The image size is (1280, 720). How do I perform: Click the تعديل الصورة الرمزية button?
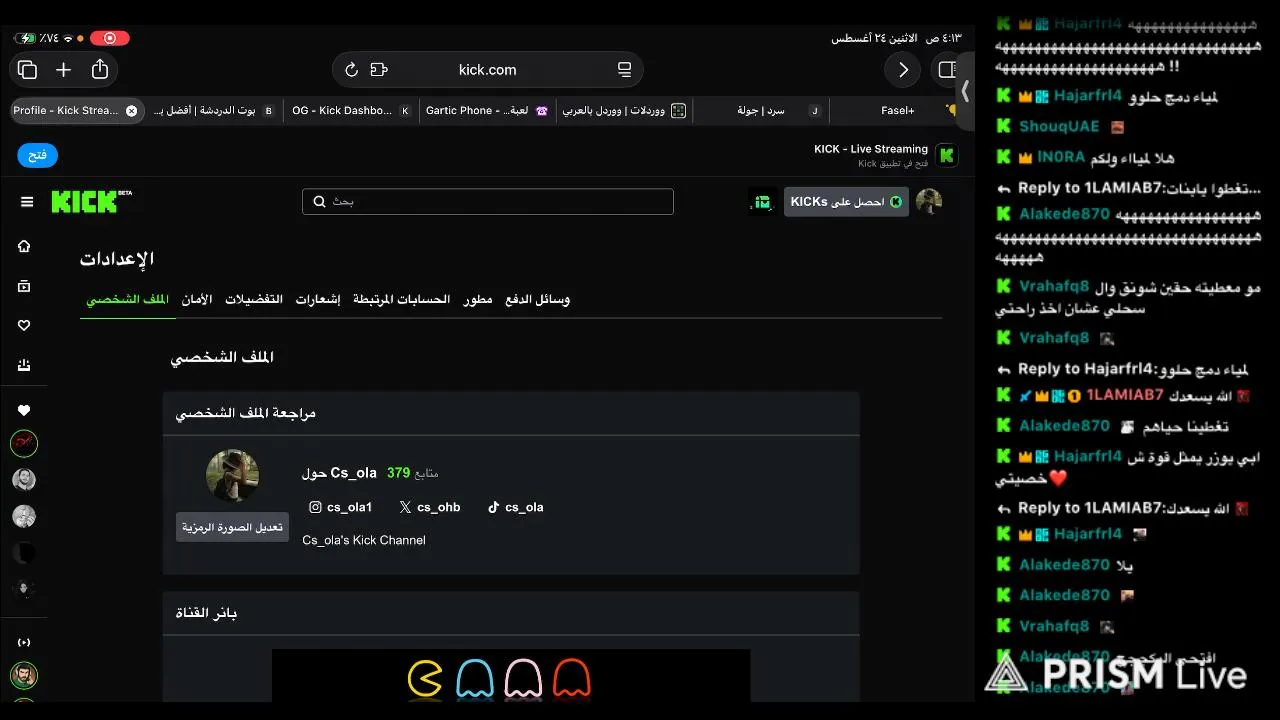[232, 527]
